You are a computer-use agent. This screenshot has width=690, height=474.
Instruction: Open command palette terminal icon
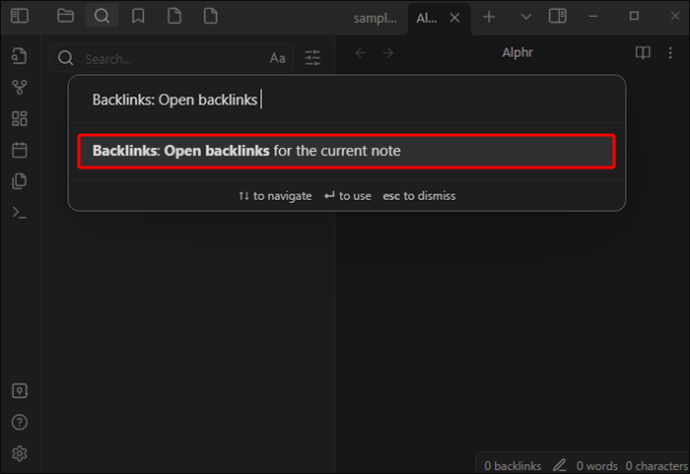[x=19, y=213]
